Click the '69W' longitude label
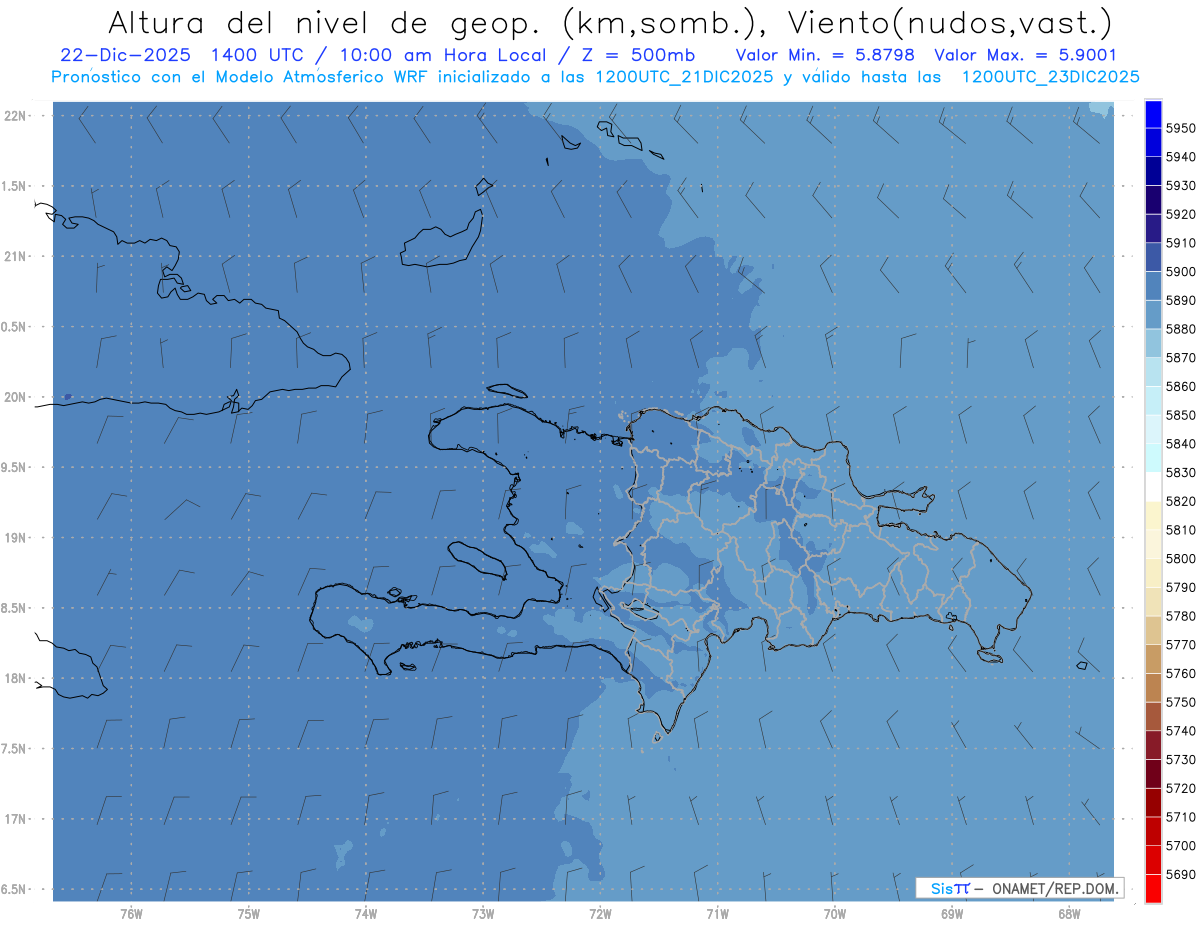 coord(952,914)
